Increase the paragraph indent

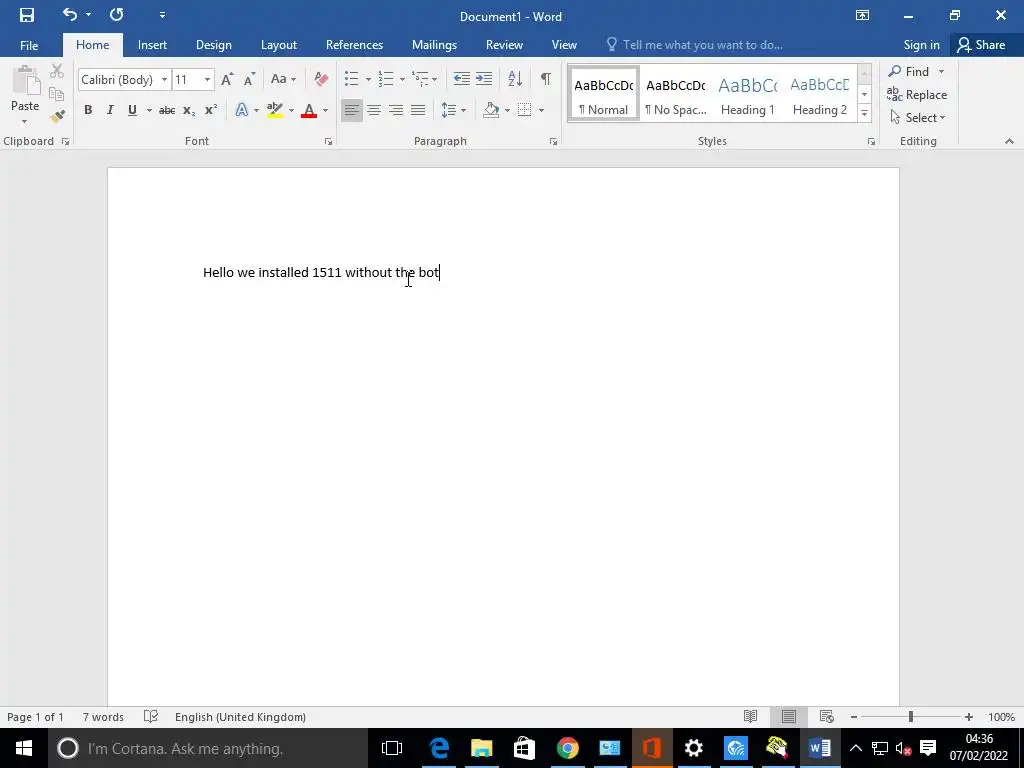pyautogui.click(x=484, y=79)
